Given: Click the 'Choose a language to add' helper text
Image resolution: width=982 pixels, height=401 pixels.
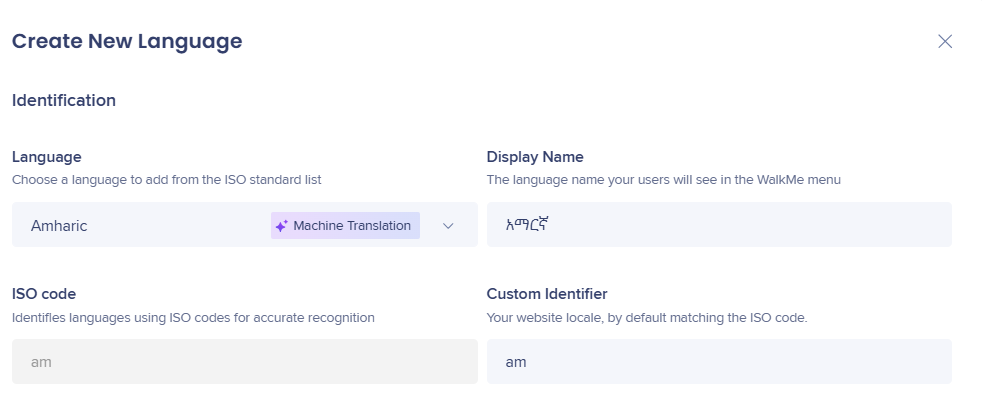Looking at the screenshot, I should tap(166, 180).
